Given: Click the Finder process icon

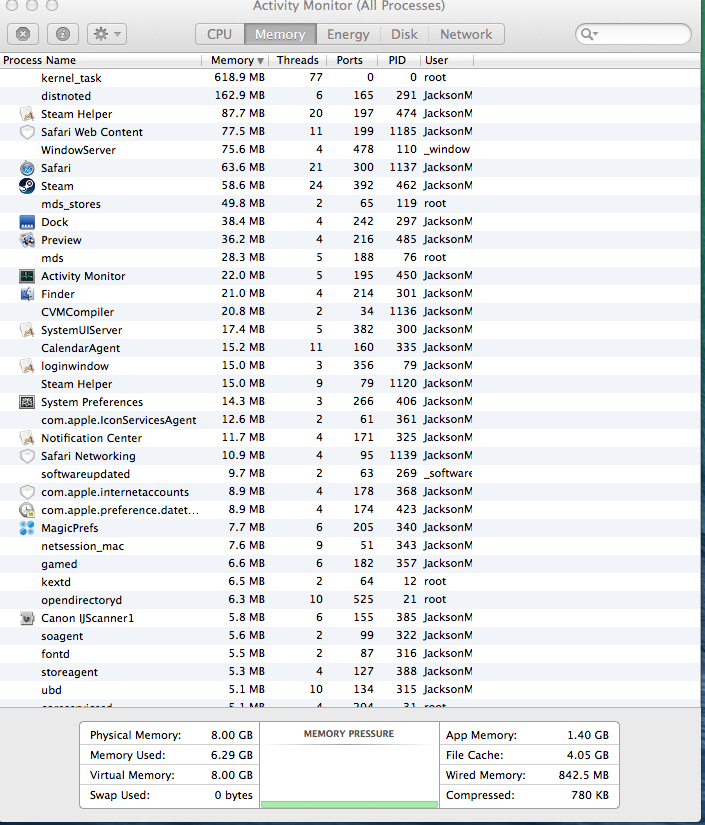Looking at the screenshot, I should pyautogui.click(x=27, y=294).
